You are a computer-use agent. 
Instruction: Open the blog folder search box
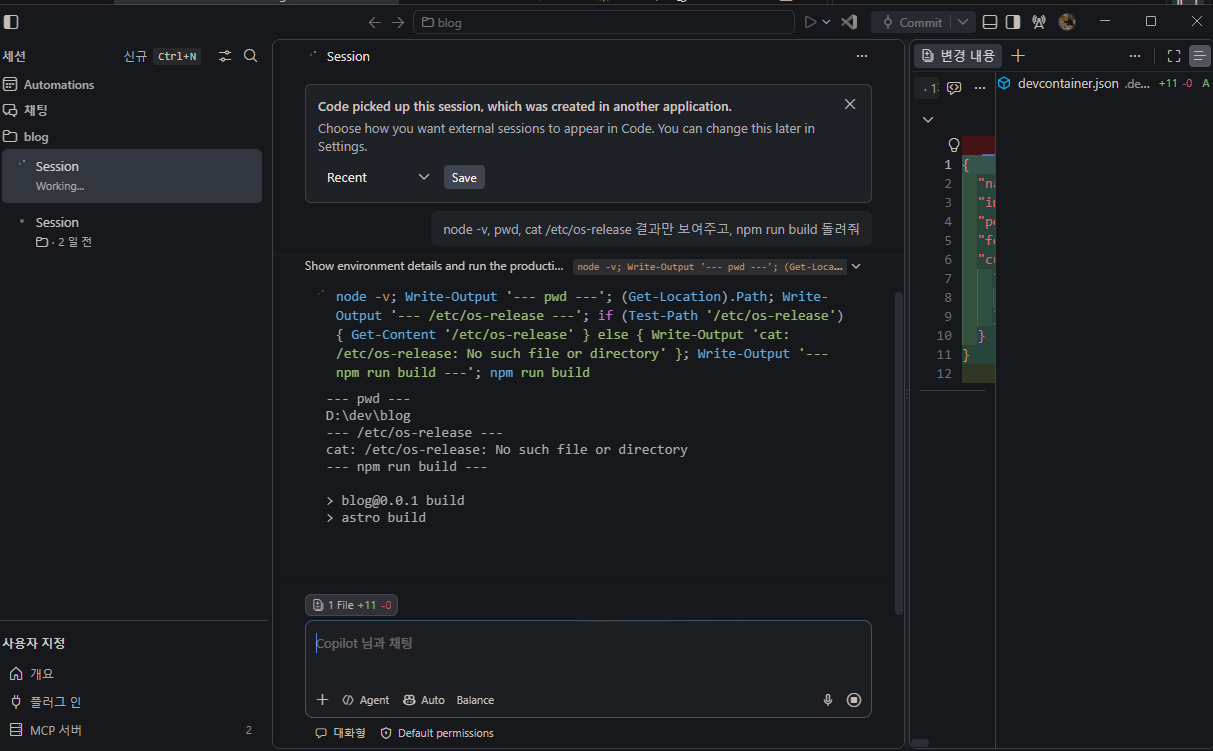coord(604,22)
